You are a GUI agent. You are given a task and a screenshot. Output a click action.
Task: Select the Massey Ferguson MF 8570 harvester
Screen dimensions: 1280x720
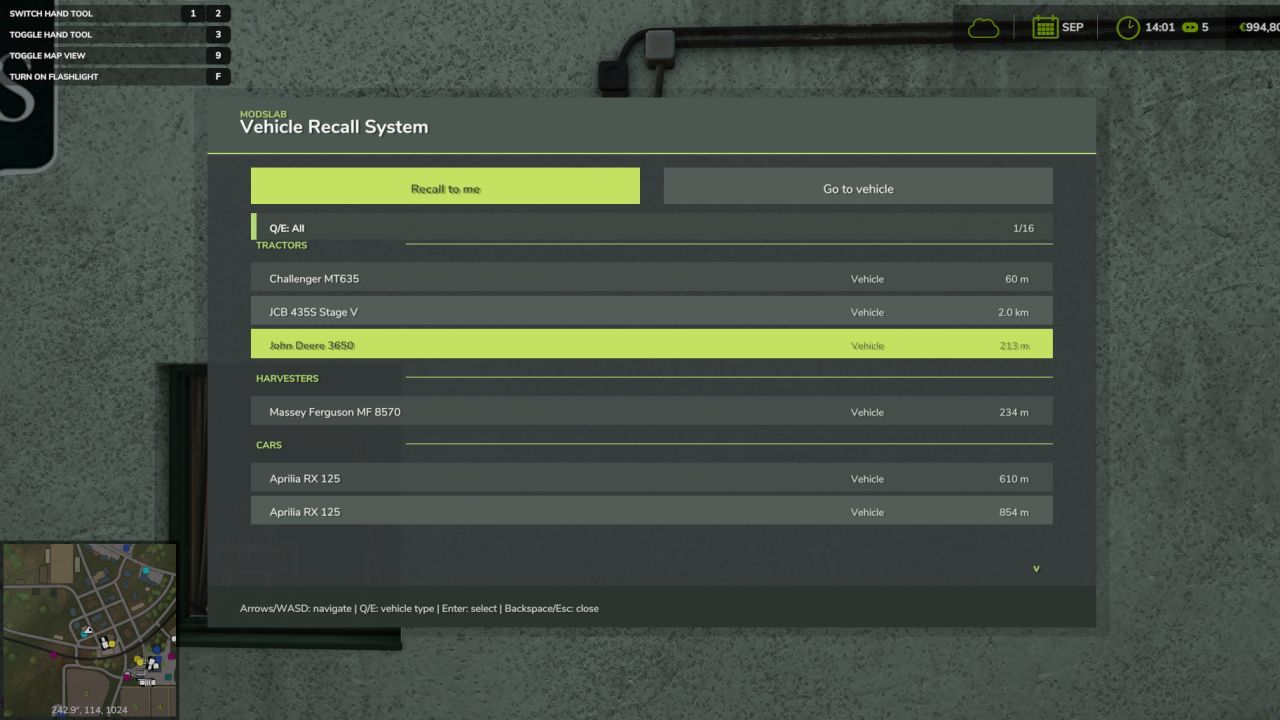point(652,411)
